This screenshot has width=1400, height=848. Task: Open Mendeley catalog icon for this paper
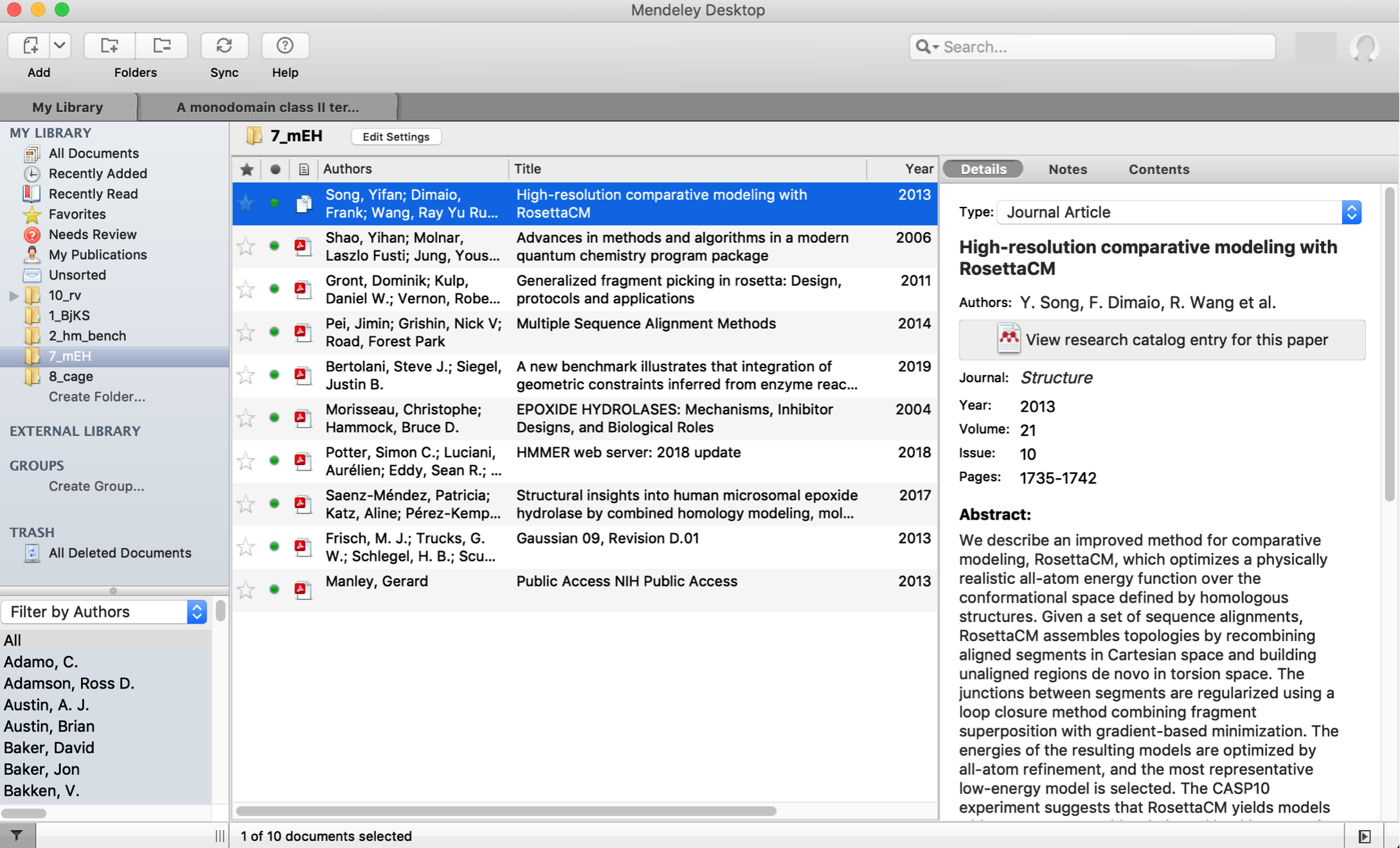coord(1008,339)
